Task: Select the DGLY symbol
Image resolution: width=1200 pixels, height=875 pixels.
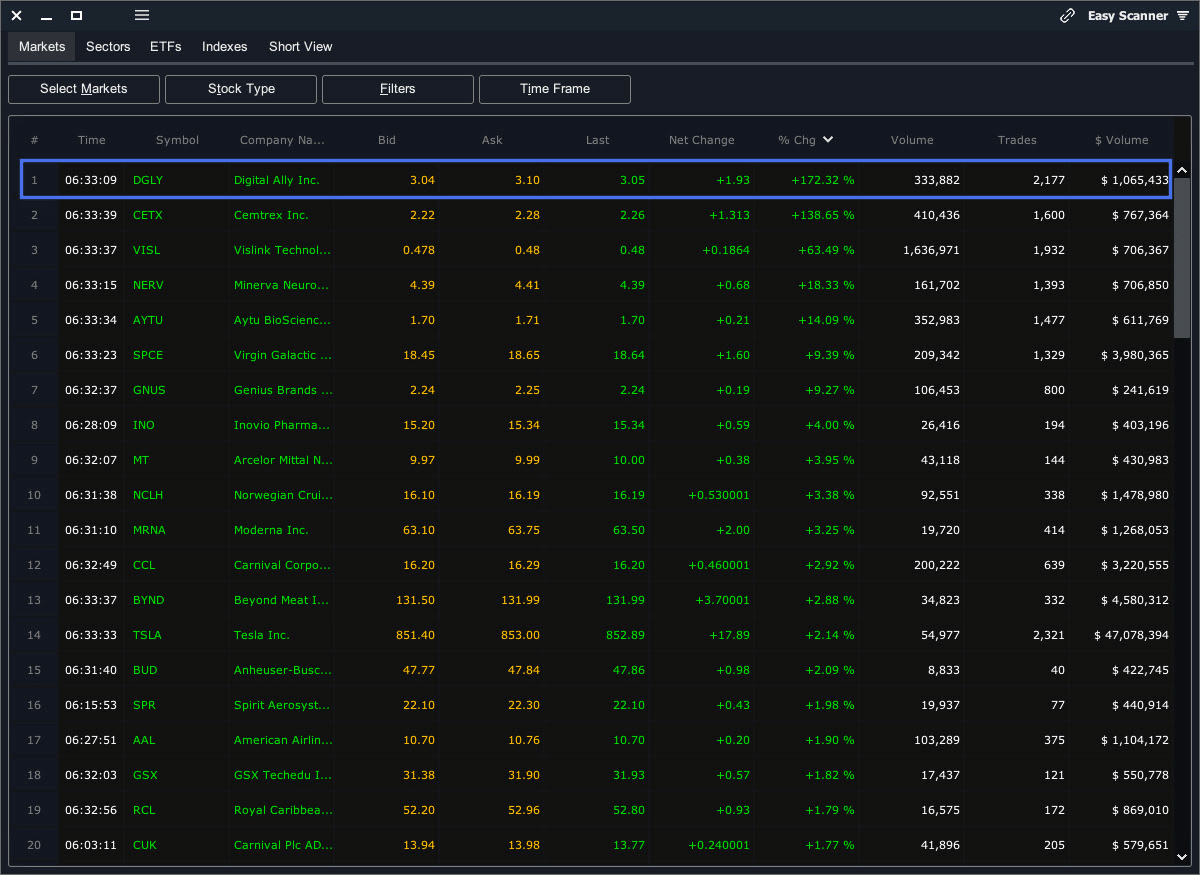Action: pos(148,180)
